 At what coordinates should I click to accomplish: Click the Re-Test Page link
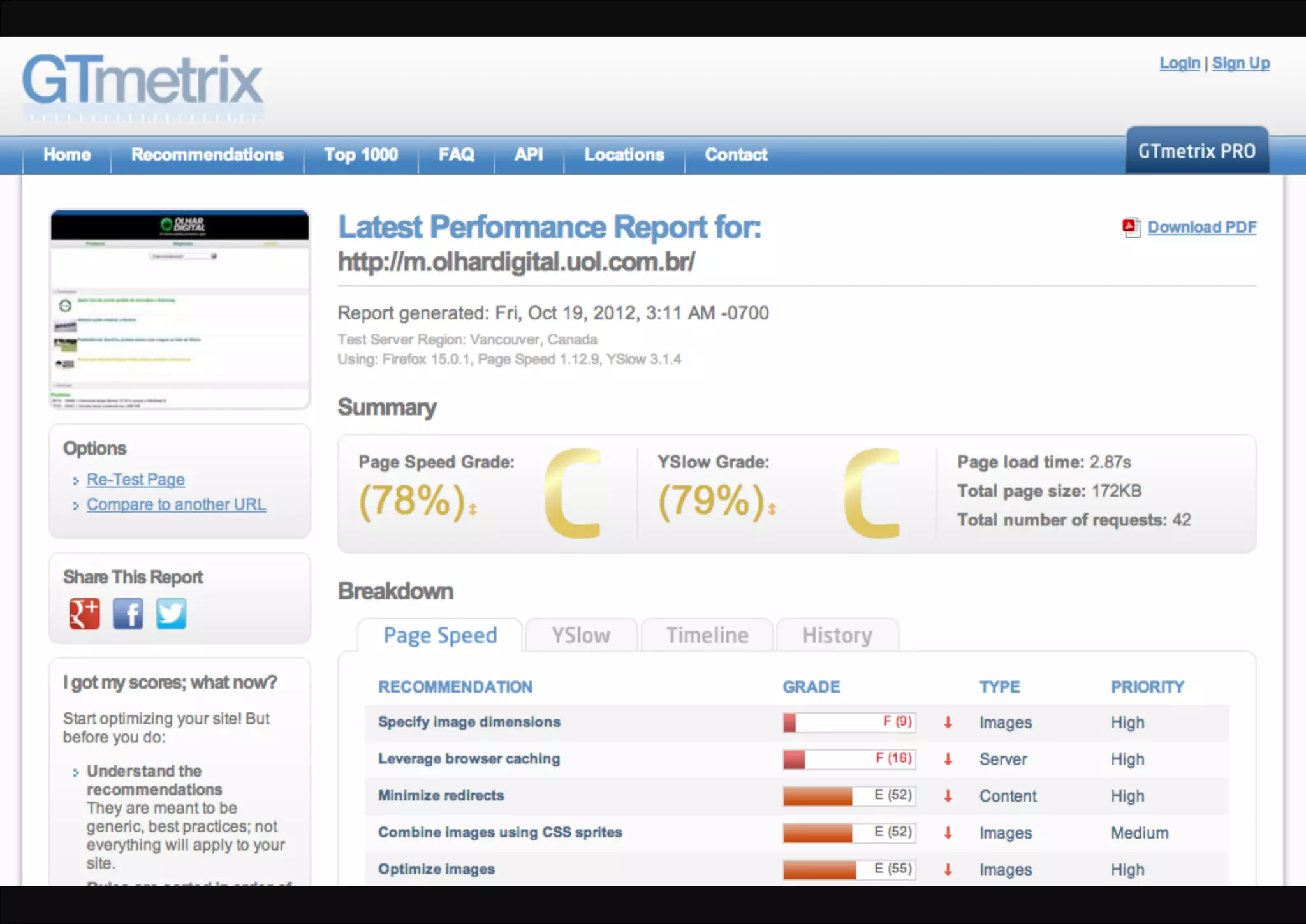(x=136, y=480)
